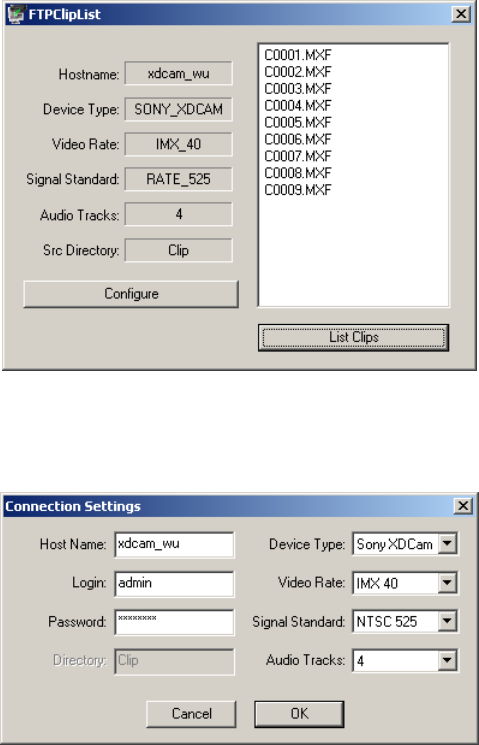Close the FTPClipList window
Image resolution: width=479 pixels, height=745 pixels.
coord(461,14)
